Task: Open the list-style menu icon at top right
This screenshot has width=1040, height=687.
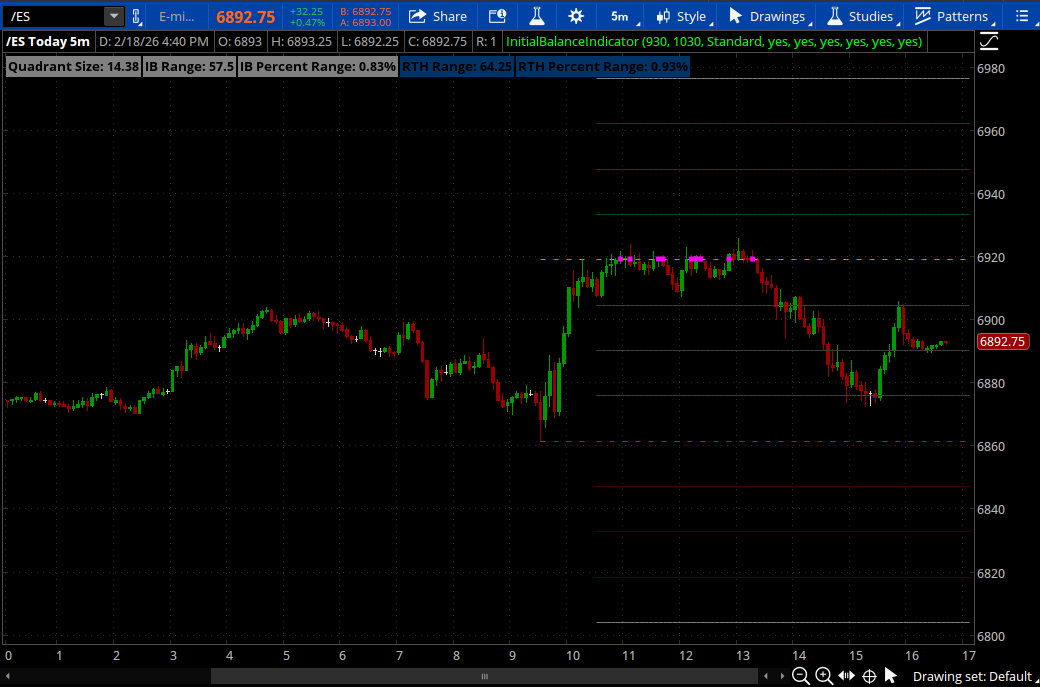Action: click(x=1020, y=16)
